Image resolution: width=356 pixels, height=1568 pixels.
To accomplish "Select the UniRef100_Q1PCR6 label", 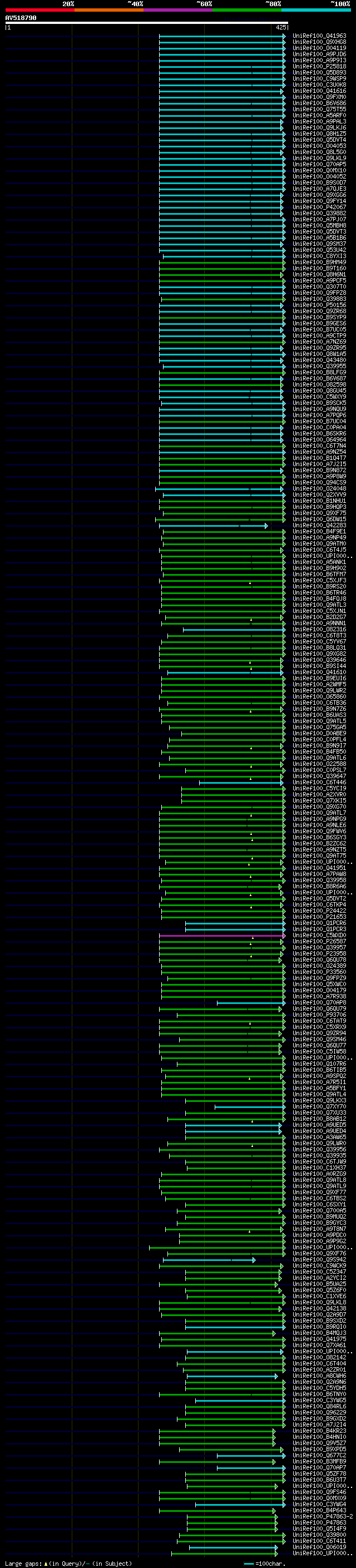I will coord(319,923).
